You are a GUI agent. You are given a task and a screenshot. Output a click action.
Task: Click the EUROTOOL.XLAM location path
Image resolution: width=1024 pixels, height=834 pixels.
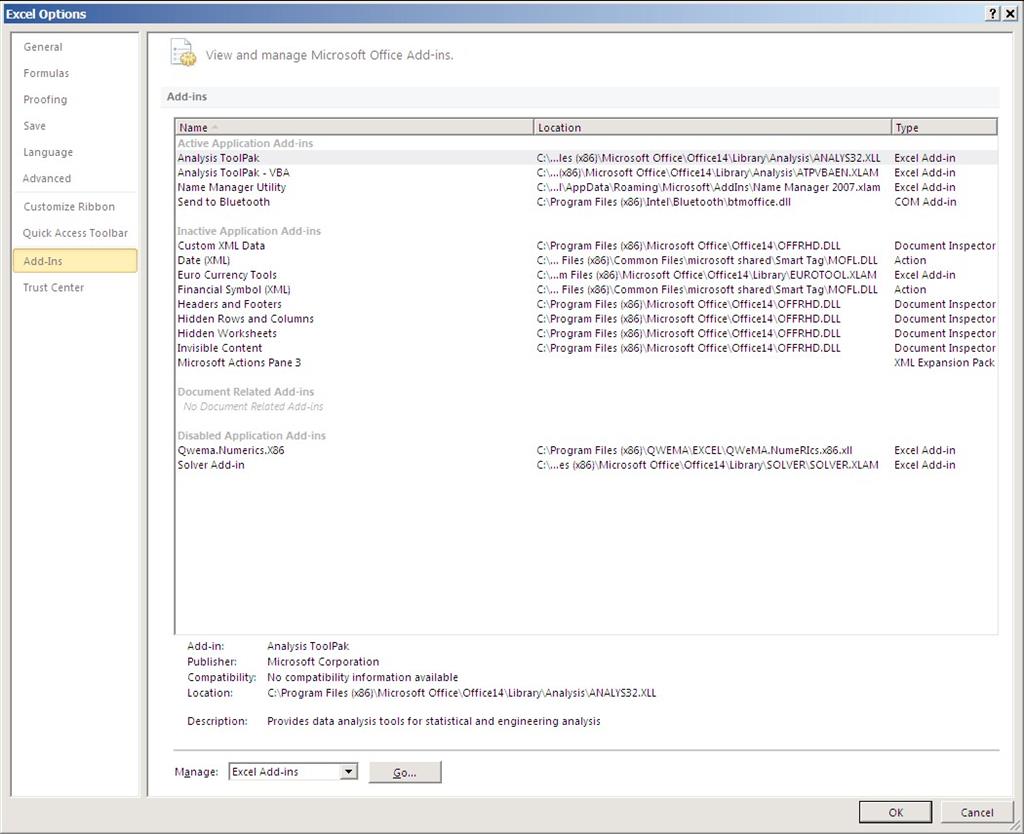pos(707,275)
